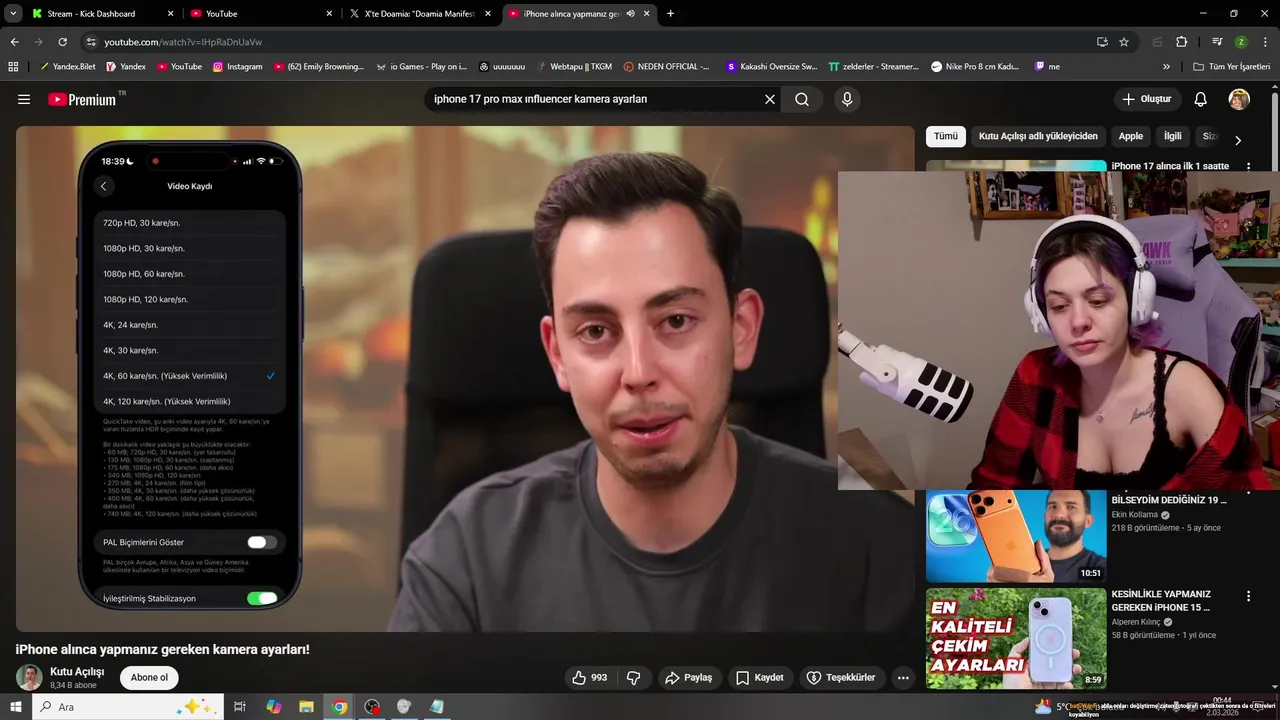Image resolution: width=1280 pixels, height=720 pixels.
Task: Open the EN KALİTELİ ÇEKİM AYARLARI thumbnail
Action: click(x=1016, y=639)
